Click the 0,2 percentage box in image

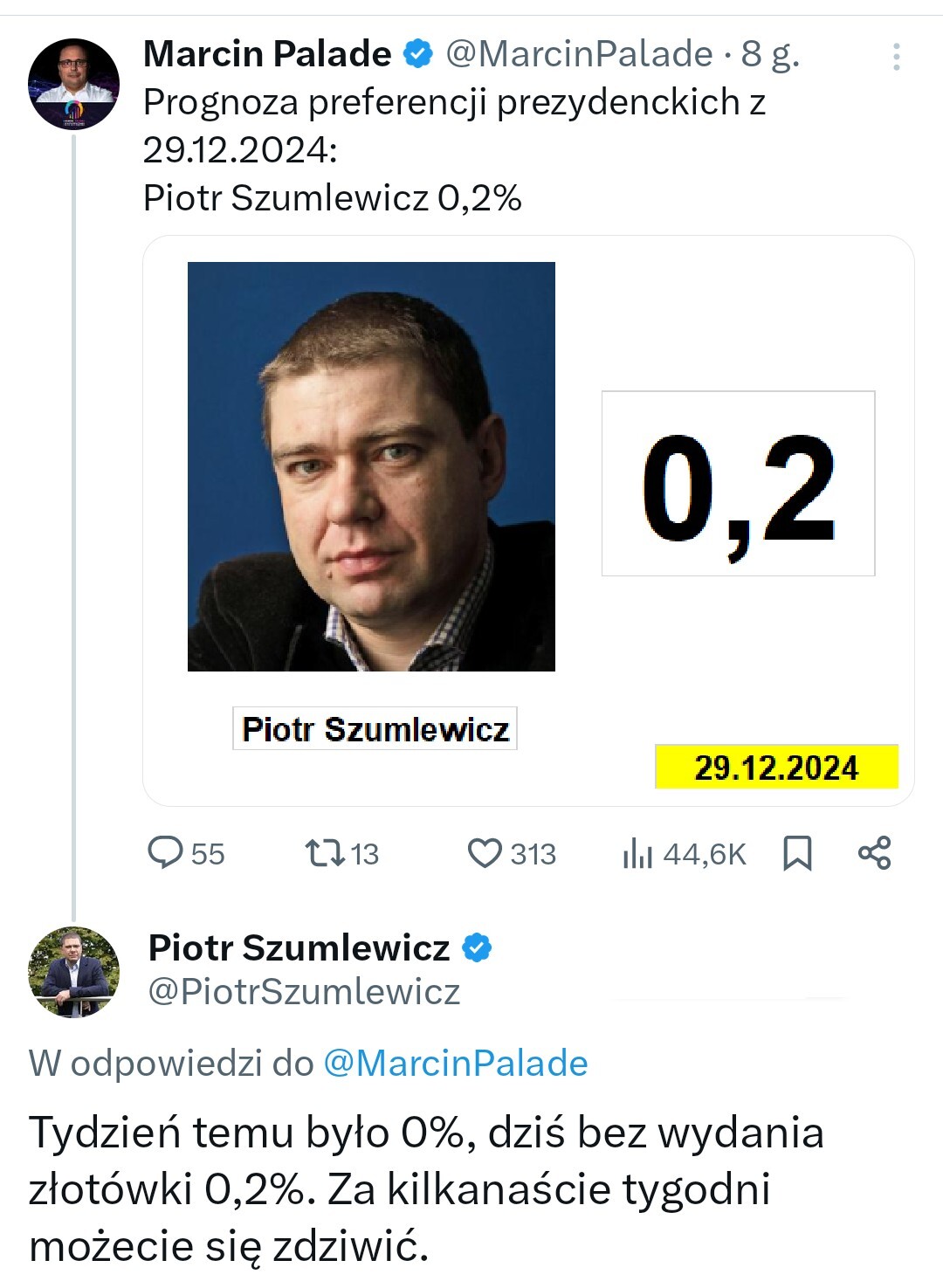(738, 483)
